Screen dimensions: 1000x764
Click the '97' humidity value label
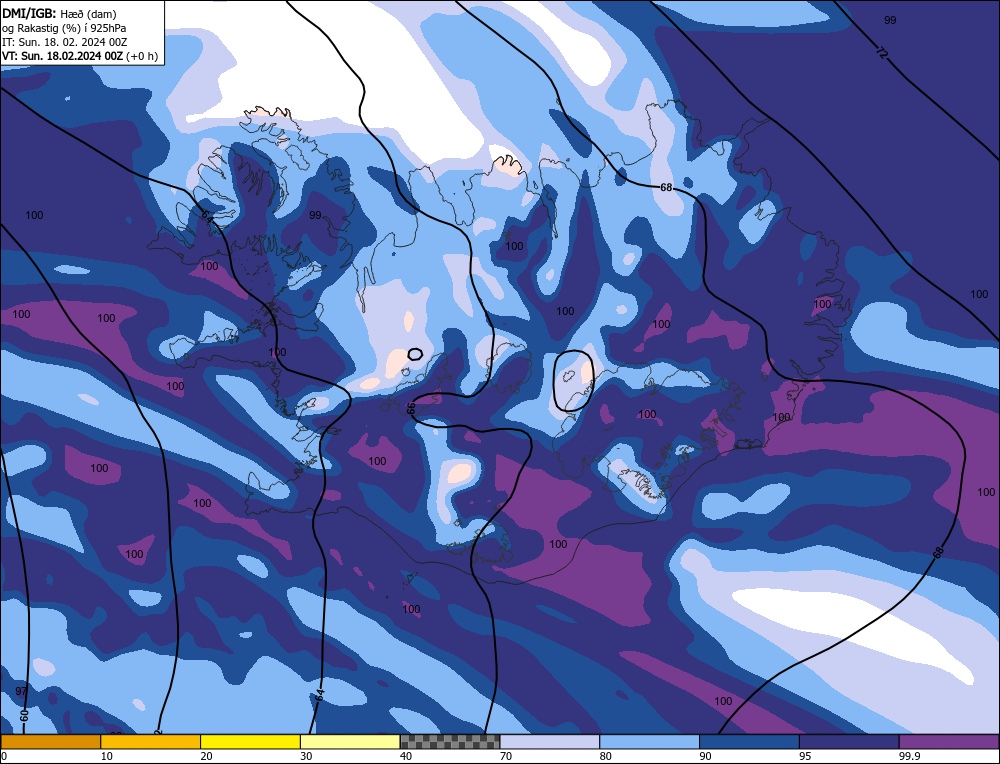(x=21, y=691)
